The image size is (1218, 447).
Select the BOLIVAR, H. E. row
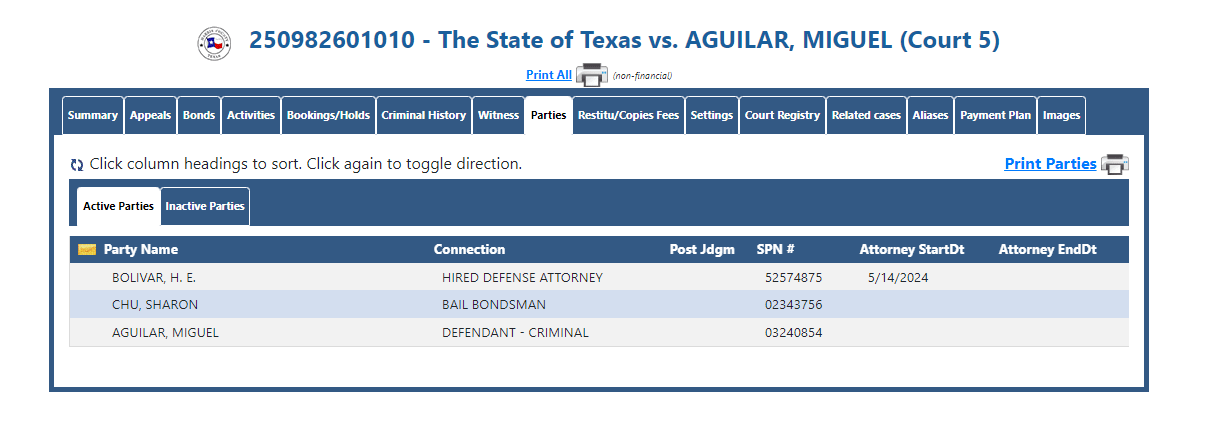599,278
